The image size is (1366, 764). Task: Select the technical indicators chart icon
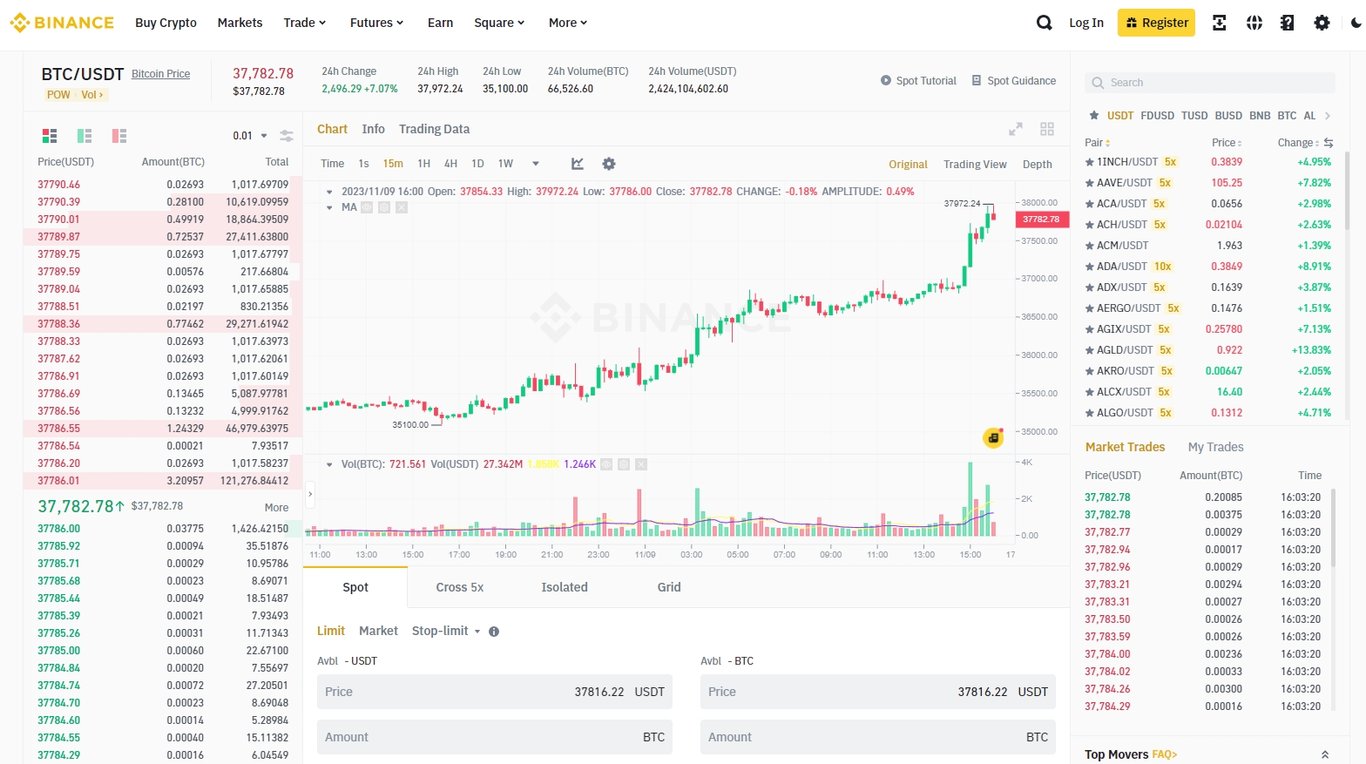click(577, 164)
